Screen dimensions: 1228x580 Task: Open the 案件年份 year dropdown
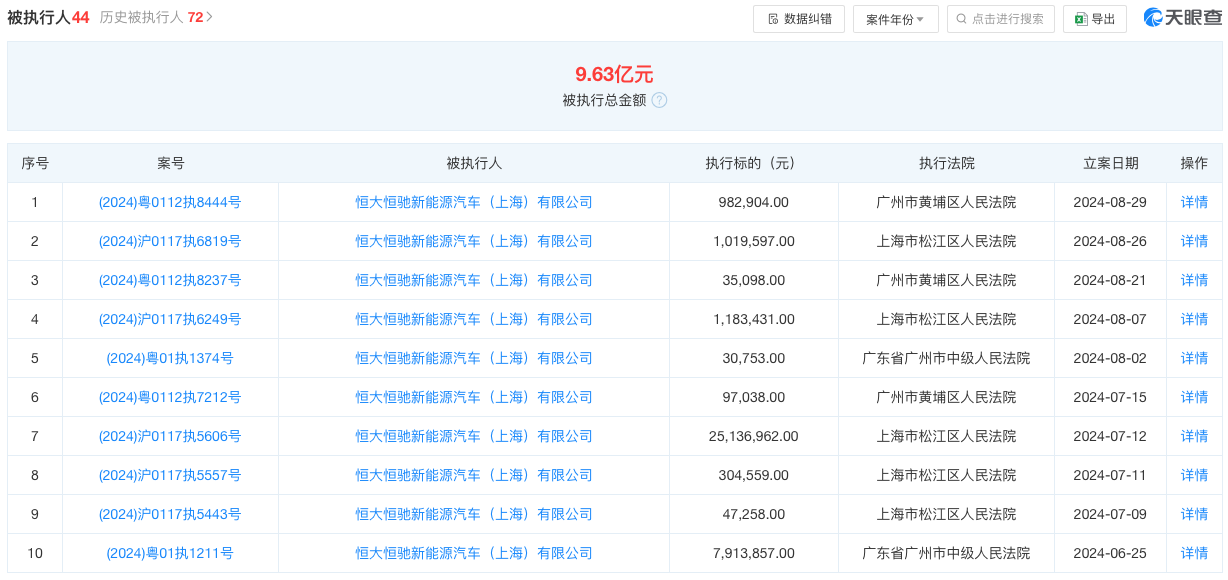[895, 19]
